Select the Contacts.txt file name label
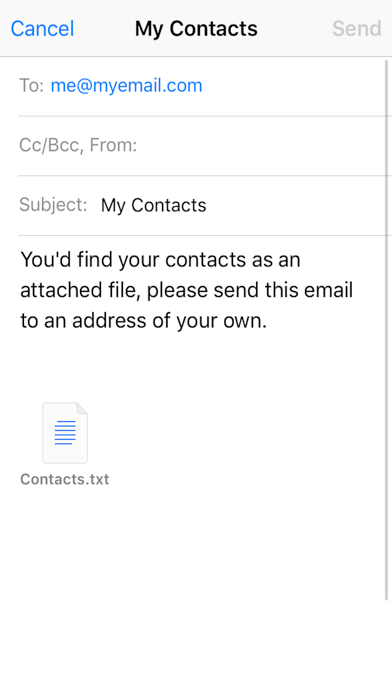This screenshot has width=392, height=696. click(65, 479)
